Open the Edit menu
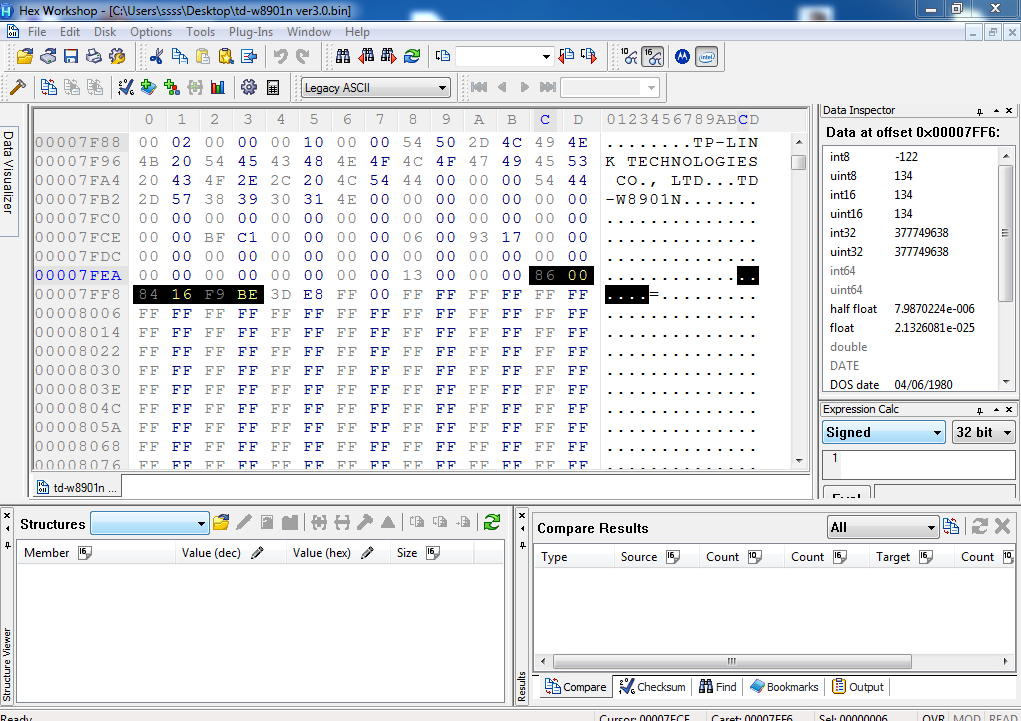 70,32
